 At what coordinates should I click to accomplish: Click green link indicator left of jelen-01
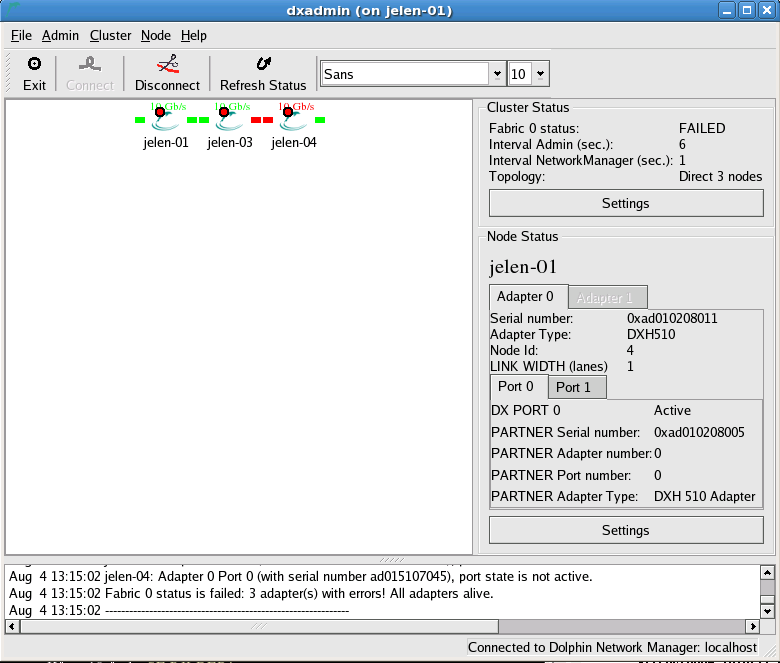(140, 120)
